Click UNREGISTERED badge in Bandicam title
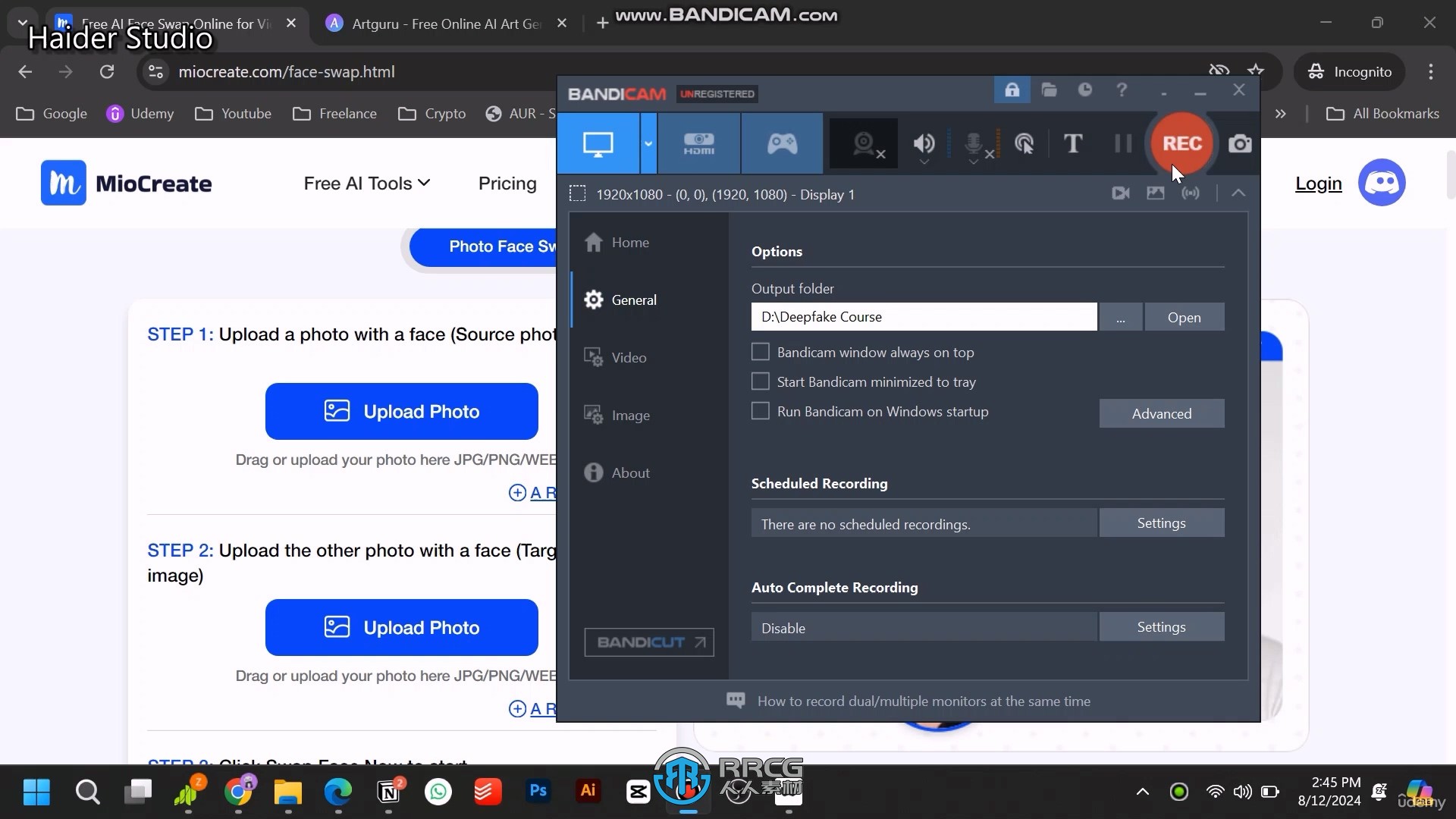This screenshot has height=819, width=1456. click(717, 94)
